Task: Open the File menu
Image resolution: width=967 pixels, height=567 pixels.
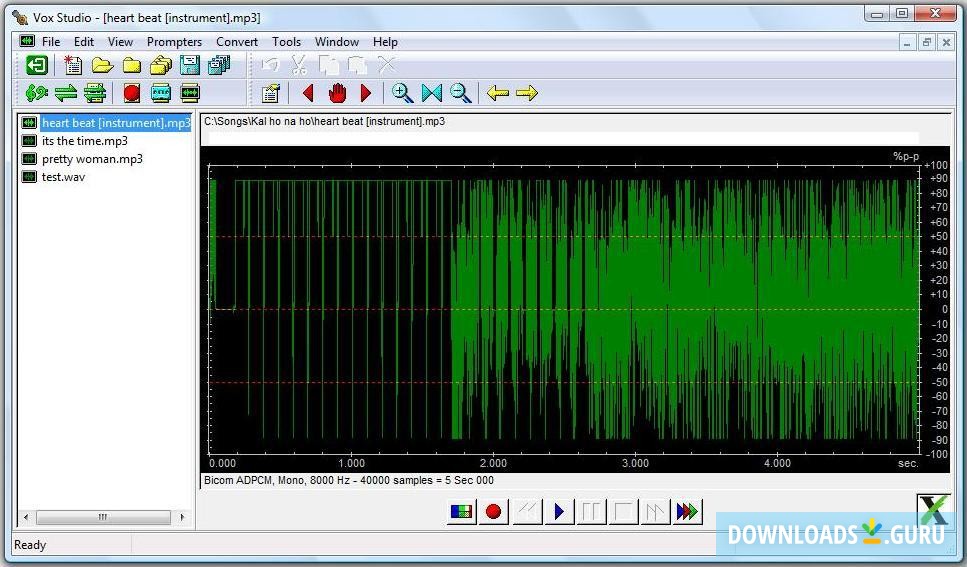Action: (x=51, y=42)
